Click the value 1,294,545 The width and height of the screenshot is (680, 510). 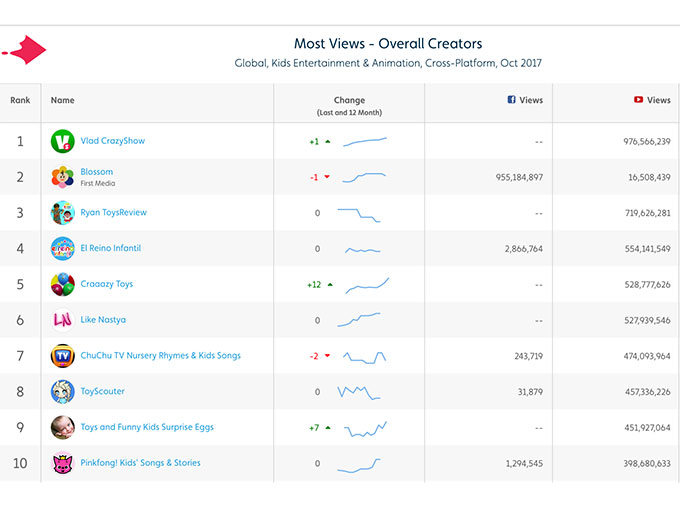coord(524,464)
